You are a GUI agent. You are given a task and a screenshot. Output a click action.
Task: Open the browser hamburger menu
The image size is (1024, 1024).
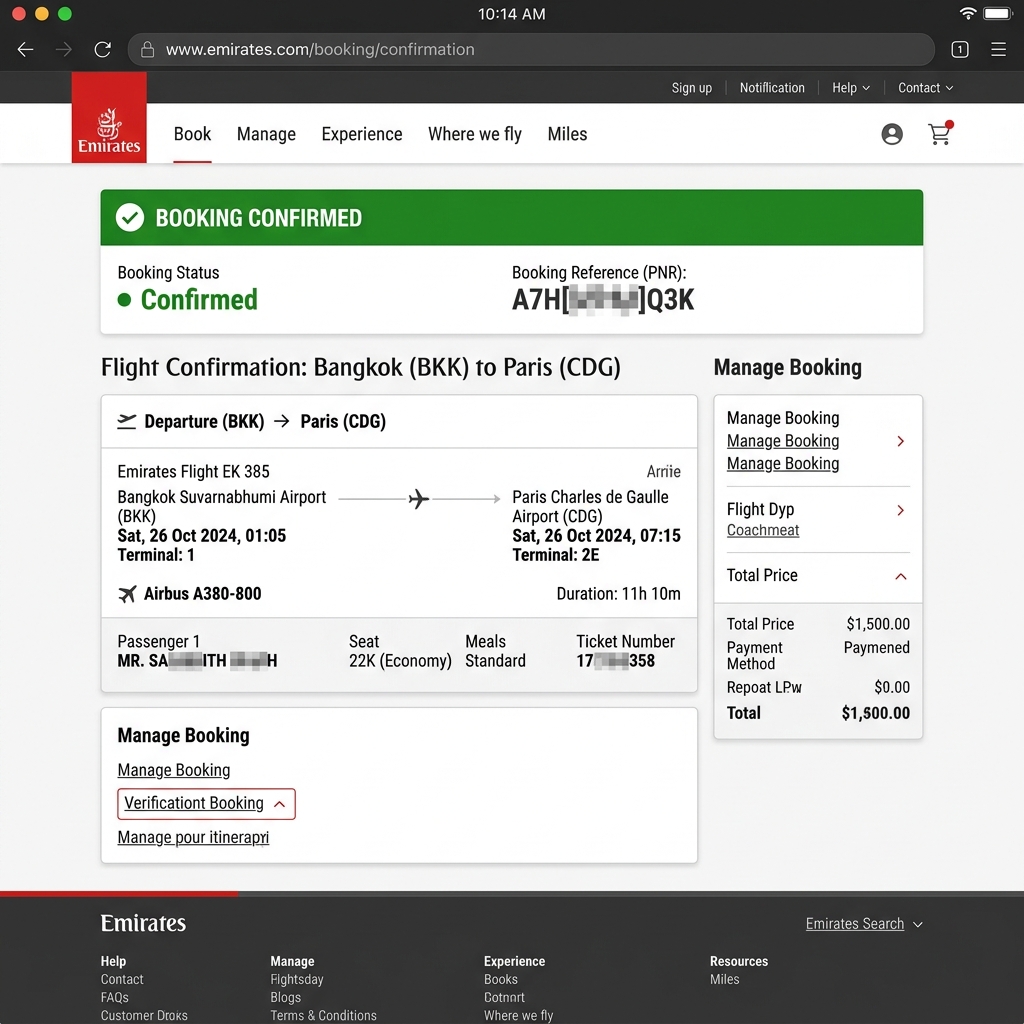998,50
